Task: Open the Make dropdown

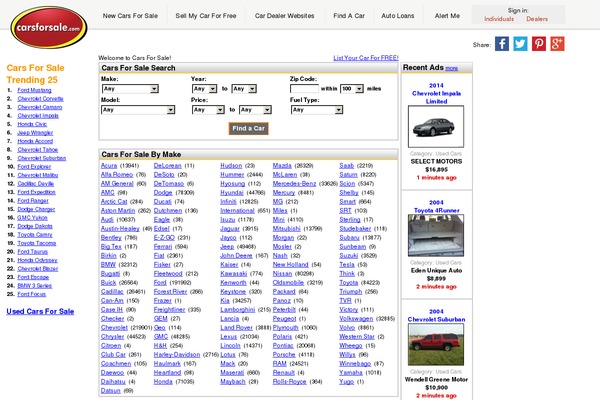Action: (130, 89)
